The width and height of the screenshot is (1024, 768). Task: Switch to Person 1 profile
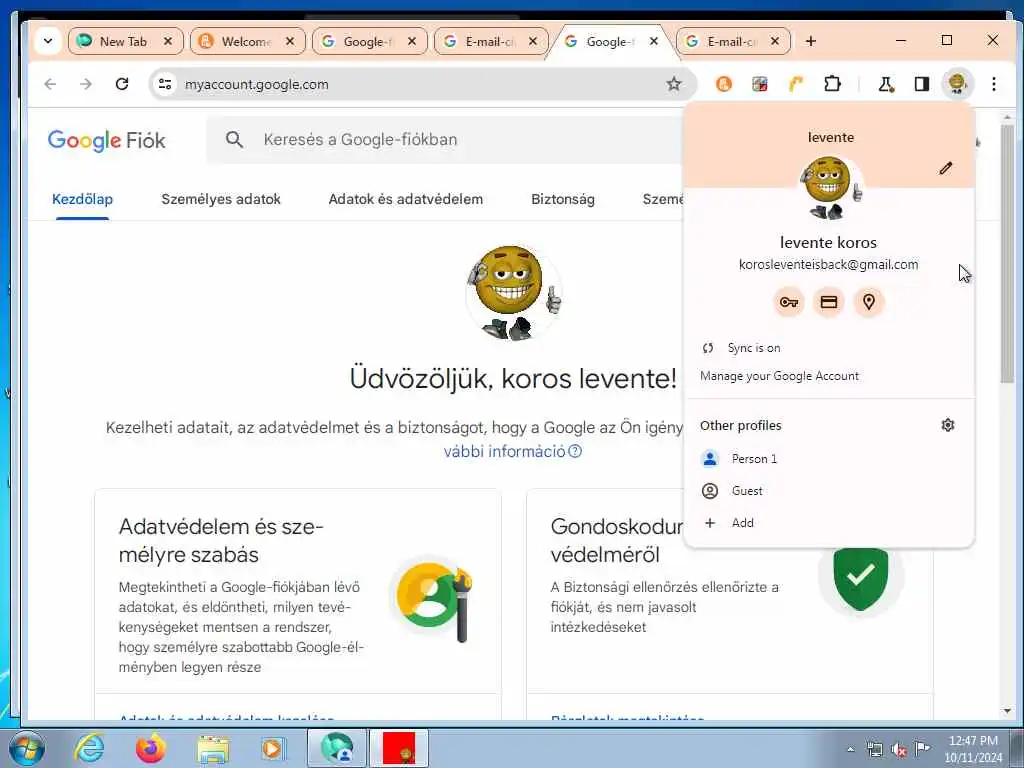point(829,458)
